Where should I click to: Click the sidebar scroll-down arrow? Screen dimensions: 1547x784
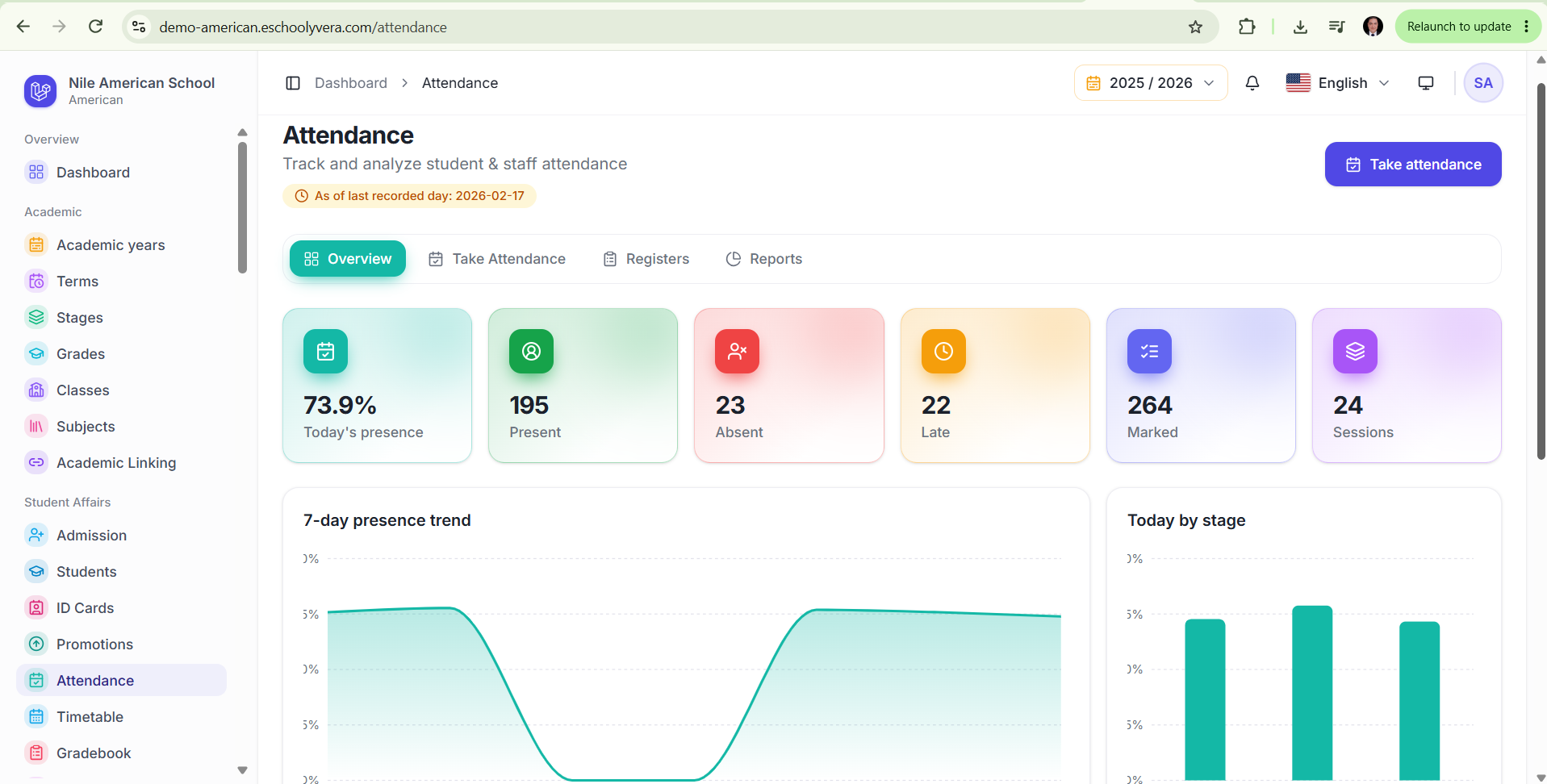[242, 770]
